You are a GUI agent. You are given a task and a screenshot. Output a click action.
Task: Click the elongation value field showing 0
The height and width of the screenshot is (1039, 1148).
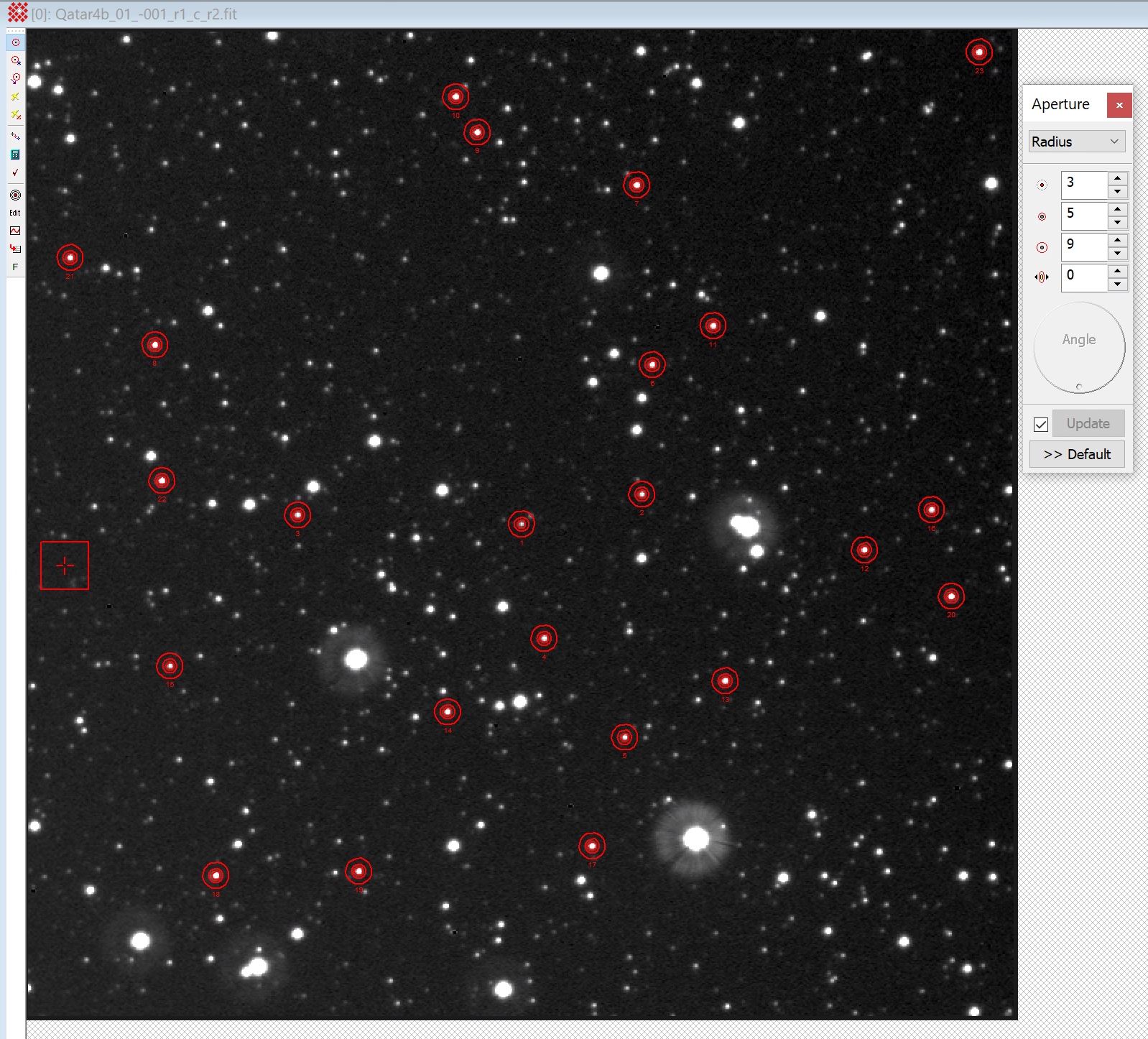tap(1083, 277)
